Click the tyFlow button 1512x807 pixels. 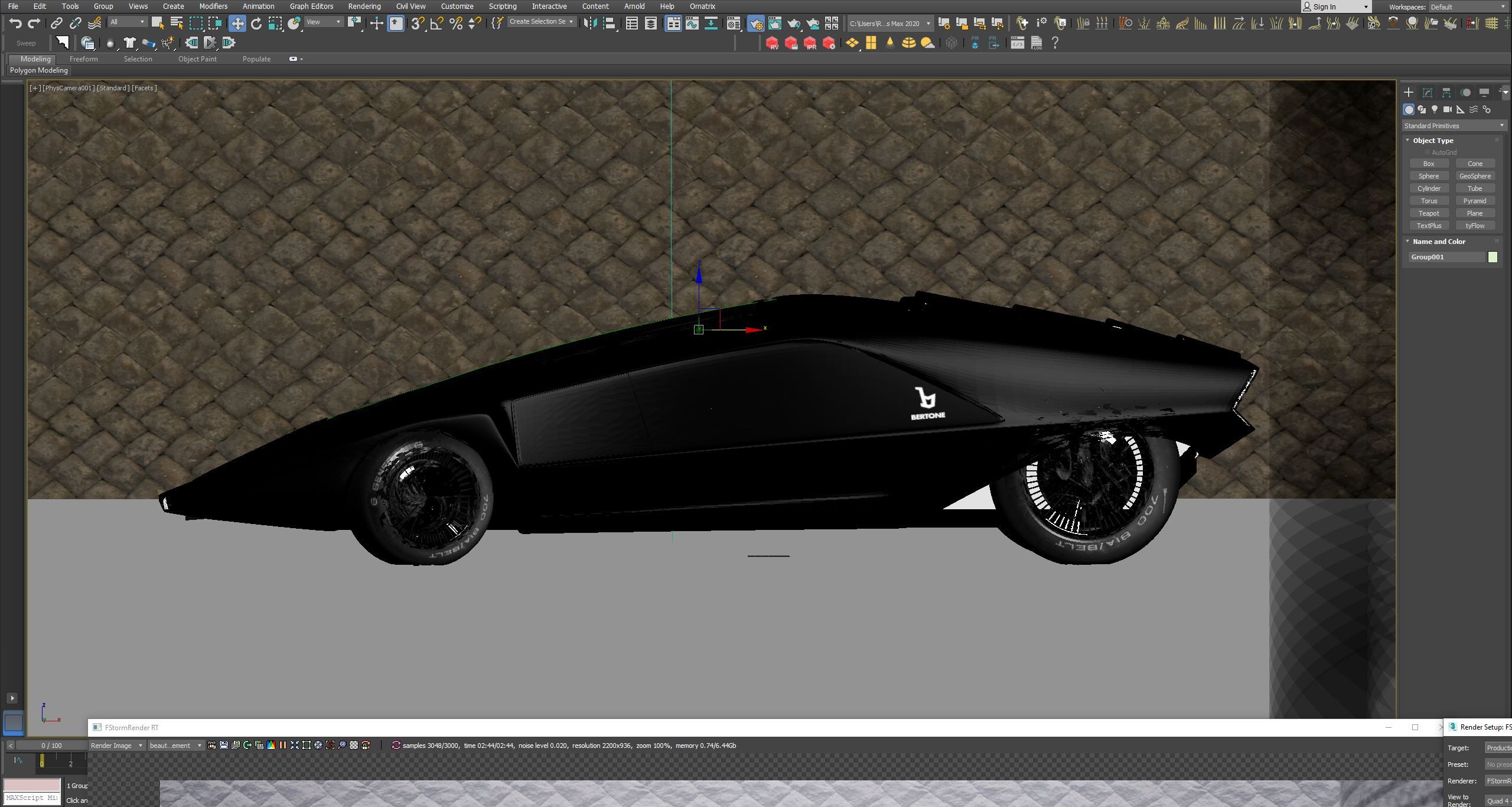point(1475,226)
